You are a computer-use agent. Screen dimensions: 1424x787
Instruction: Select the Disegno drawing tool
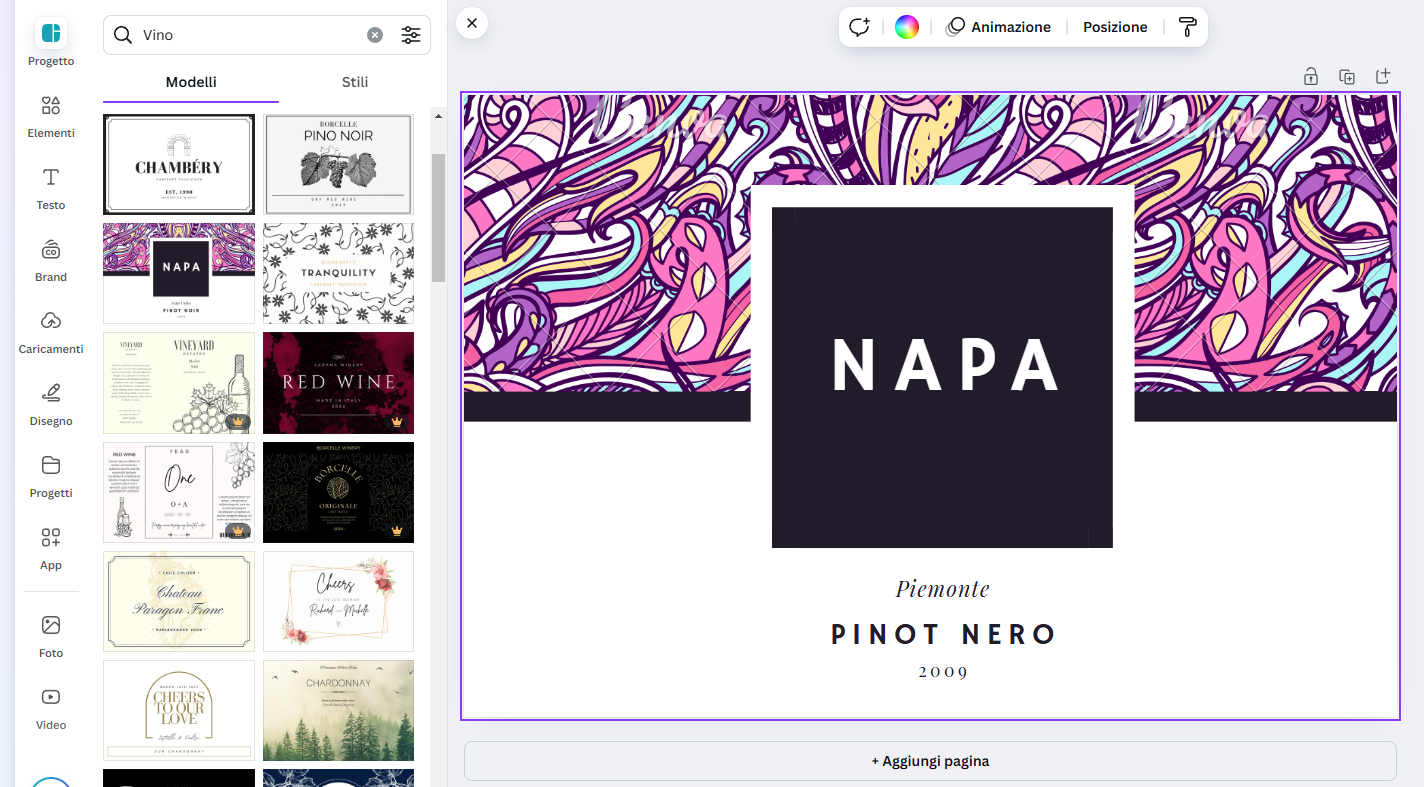tap(51, 404)
